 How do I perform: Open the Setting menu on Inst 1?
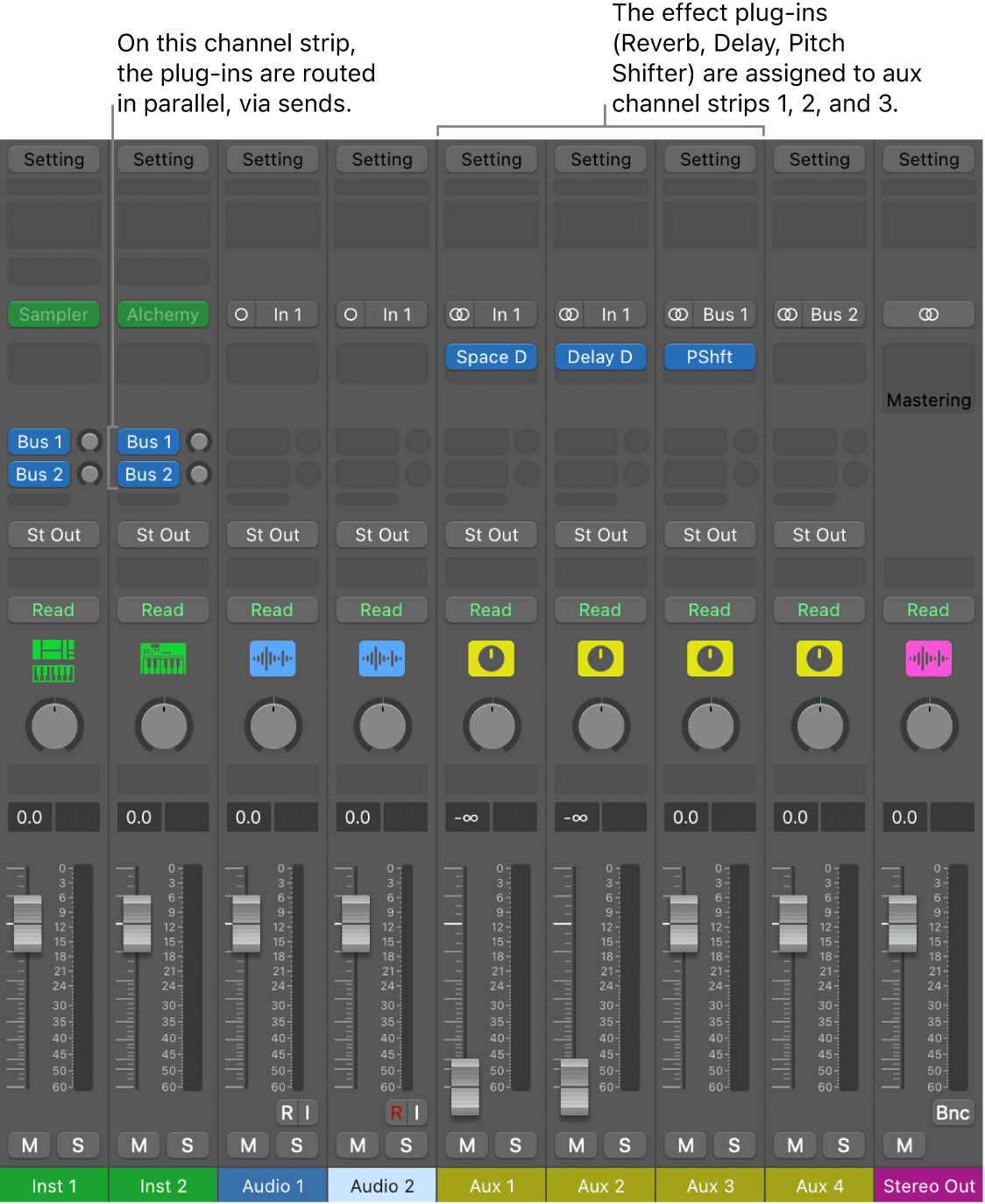53,159
